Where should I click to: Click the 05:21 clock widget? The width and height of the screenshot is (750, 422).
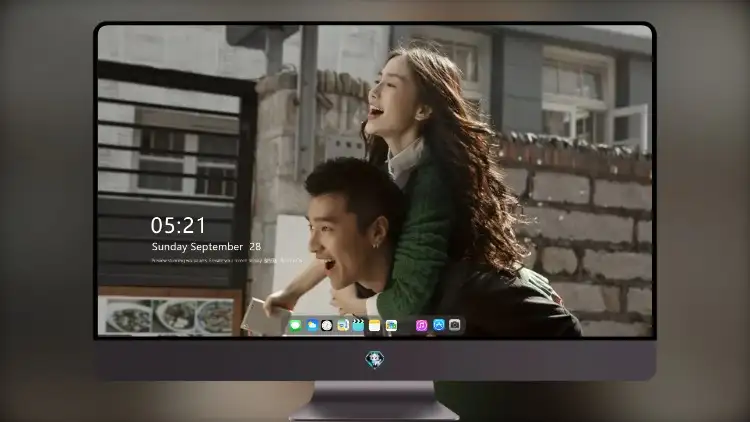click(178, 225)
